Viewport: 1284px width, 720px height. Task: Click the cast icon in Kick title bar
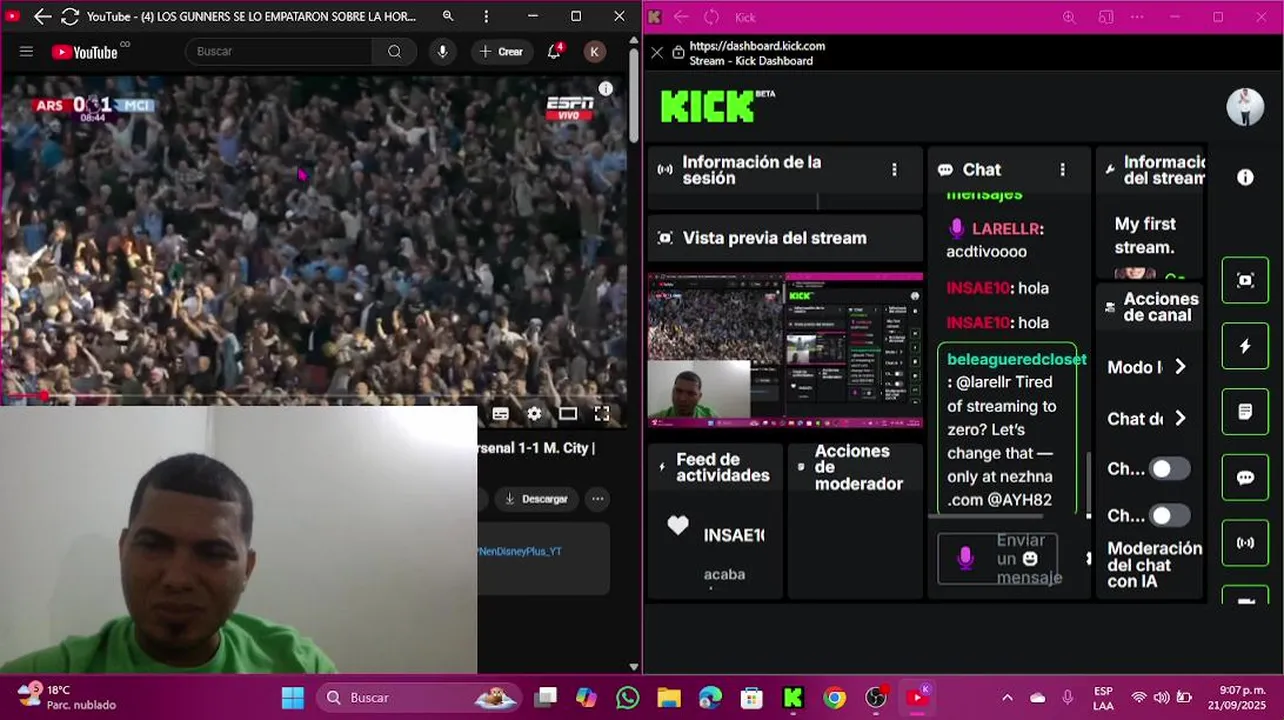[x=1105, y=17]
